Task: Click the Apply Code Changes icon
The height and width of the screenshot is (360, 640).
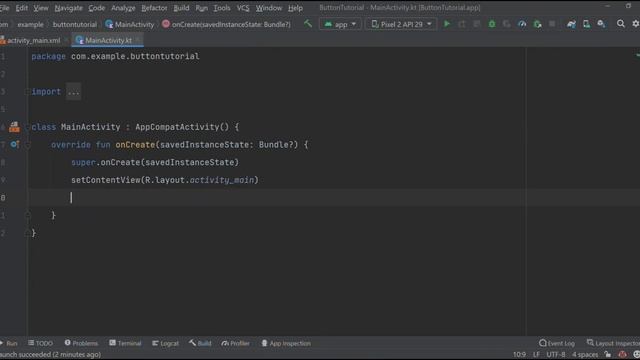Action: [477, 24]
